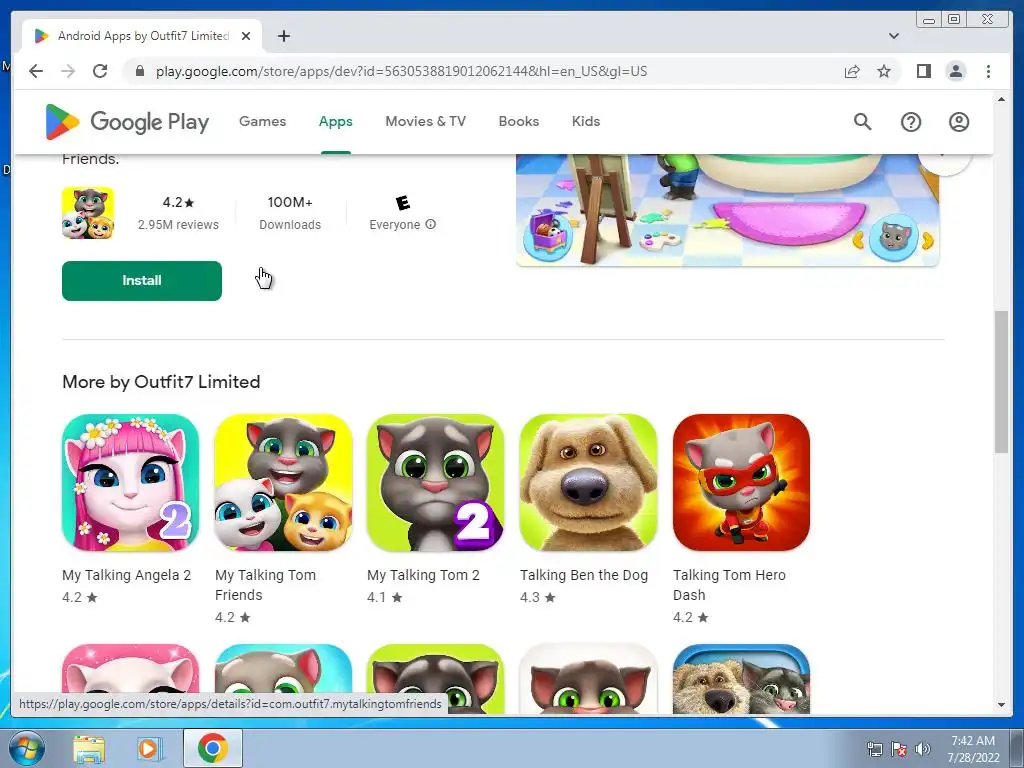Click the scrollbar up arrow

coord(1001,99)
